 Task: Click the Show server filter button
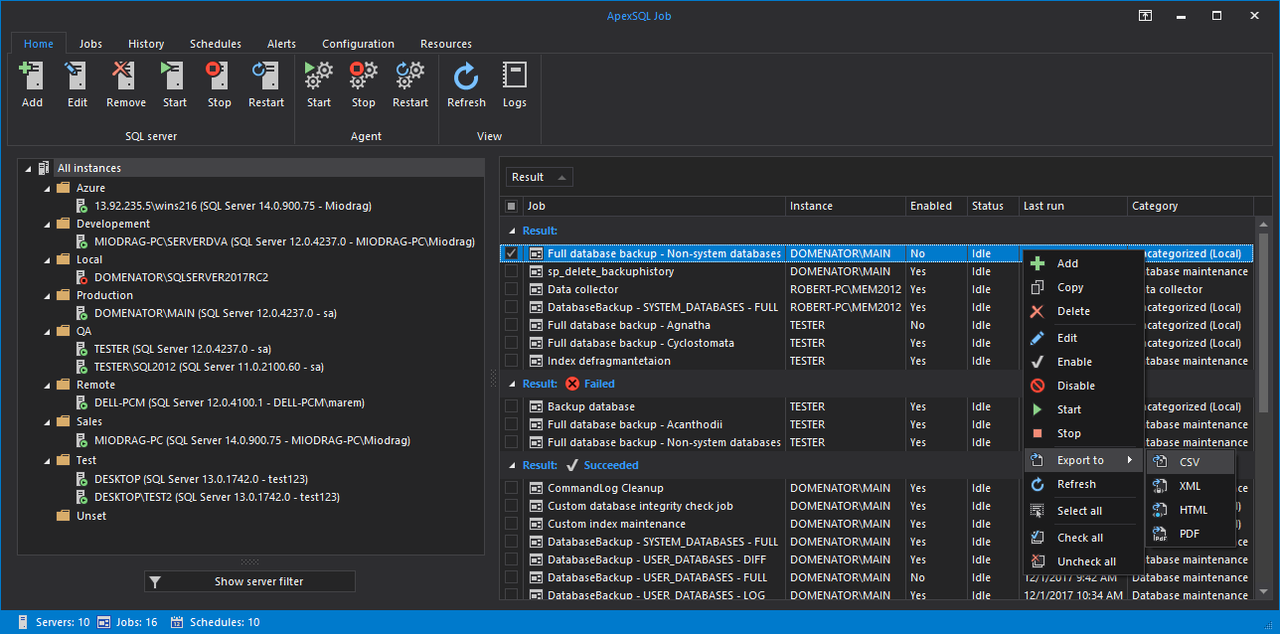point(249,581)
